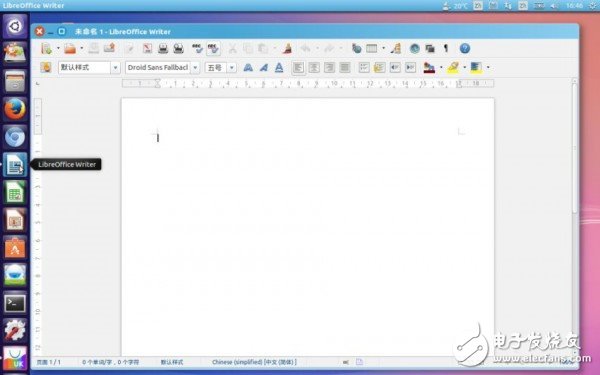Click the Print document icon
Screen dimensions: 600x375
point(163,49)
